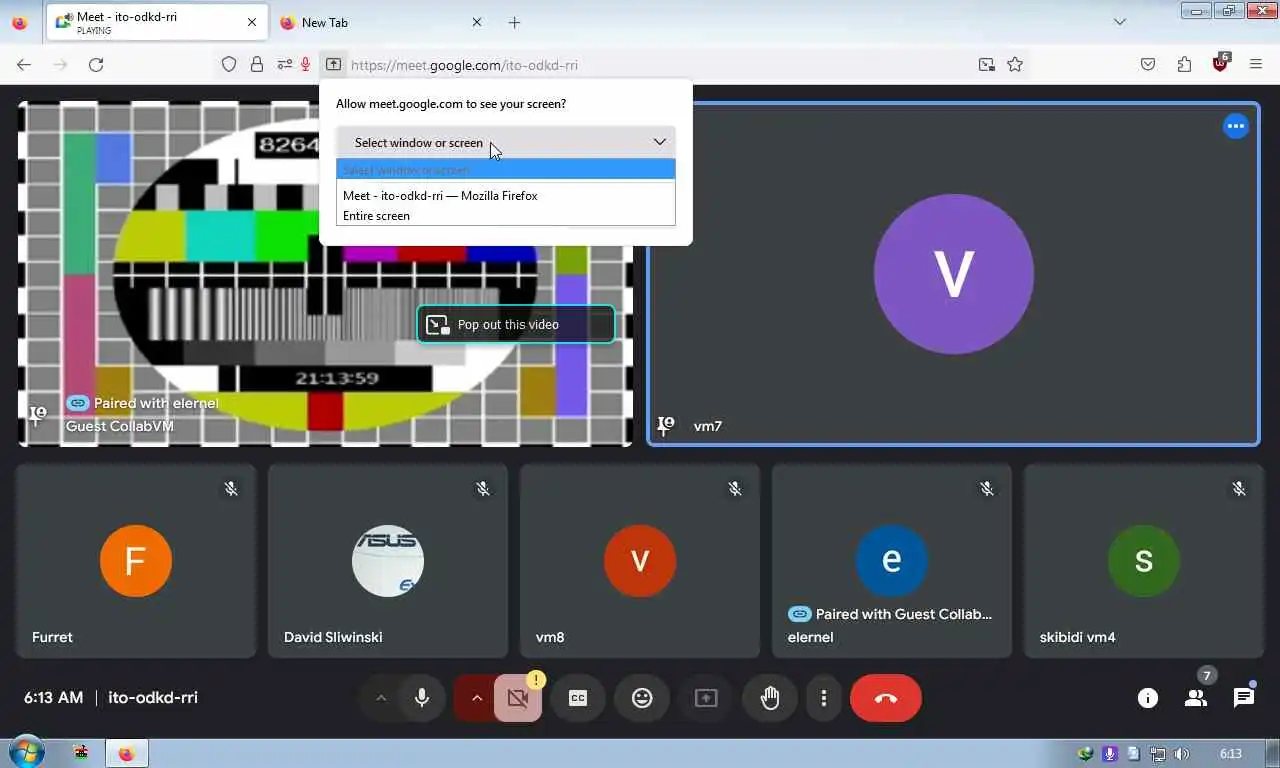This screenshot has width=1280, height=768.
Task: Click the permissions sliders icon in address bar
Action: (x=285, y=65)
